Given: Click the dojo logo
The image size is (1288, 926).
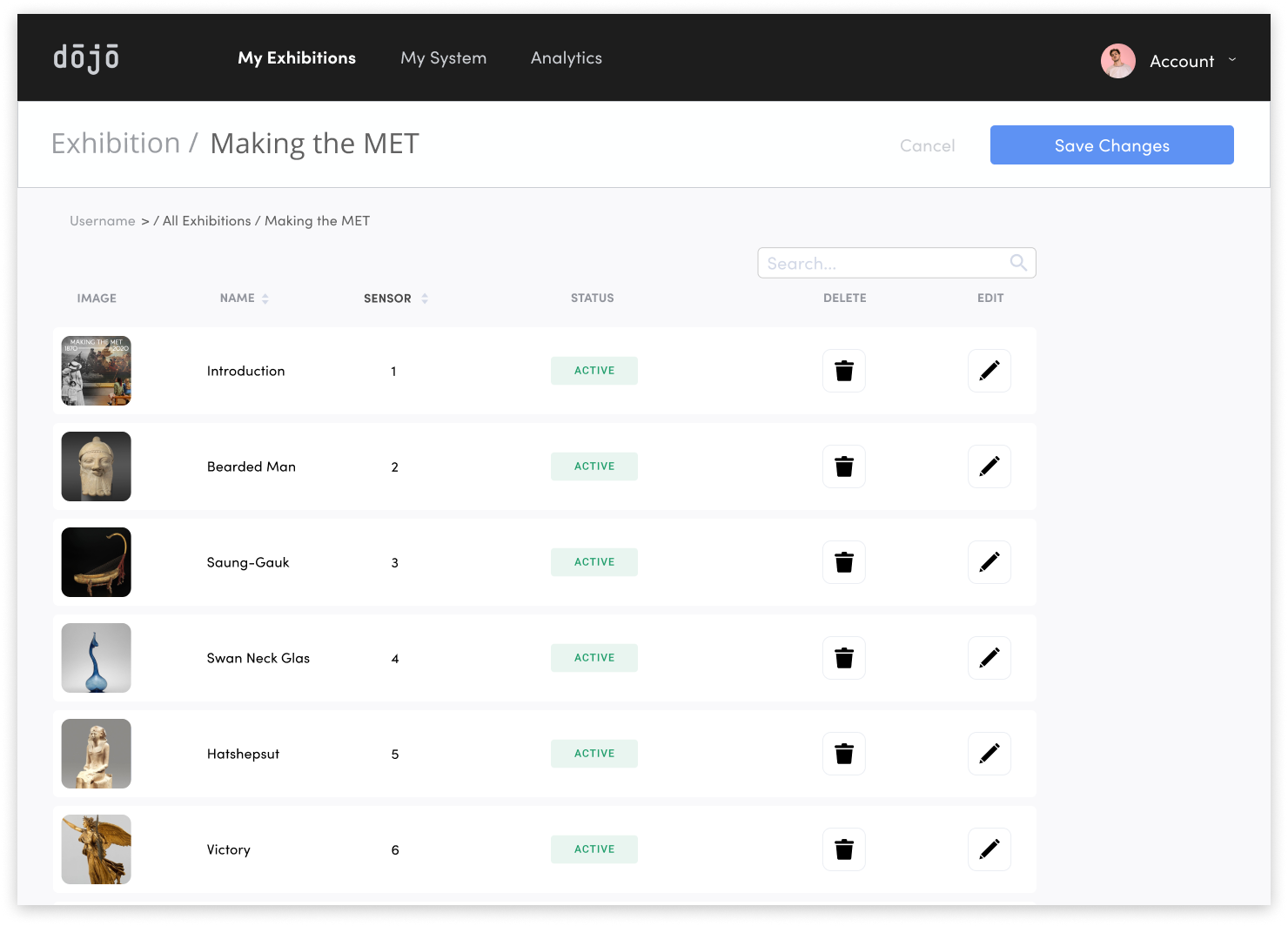Looking at the screenshot, I should click(x=86, y=58).
